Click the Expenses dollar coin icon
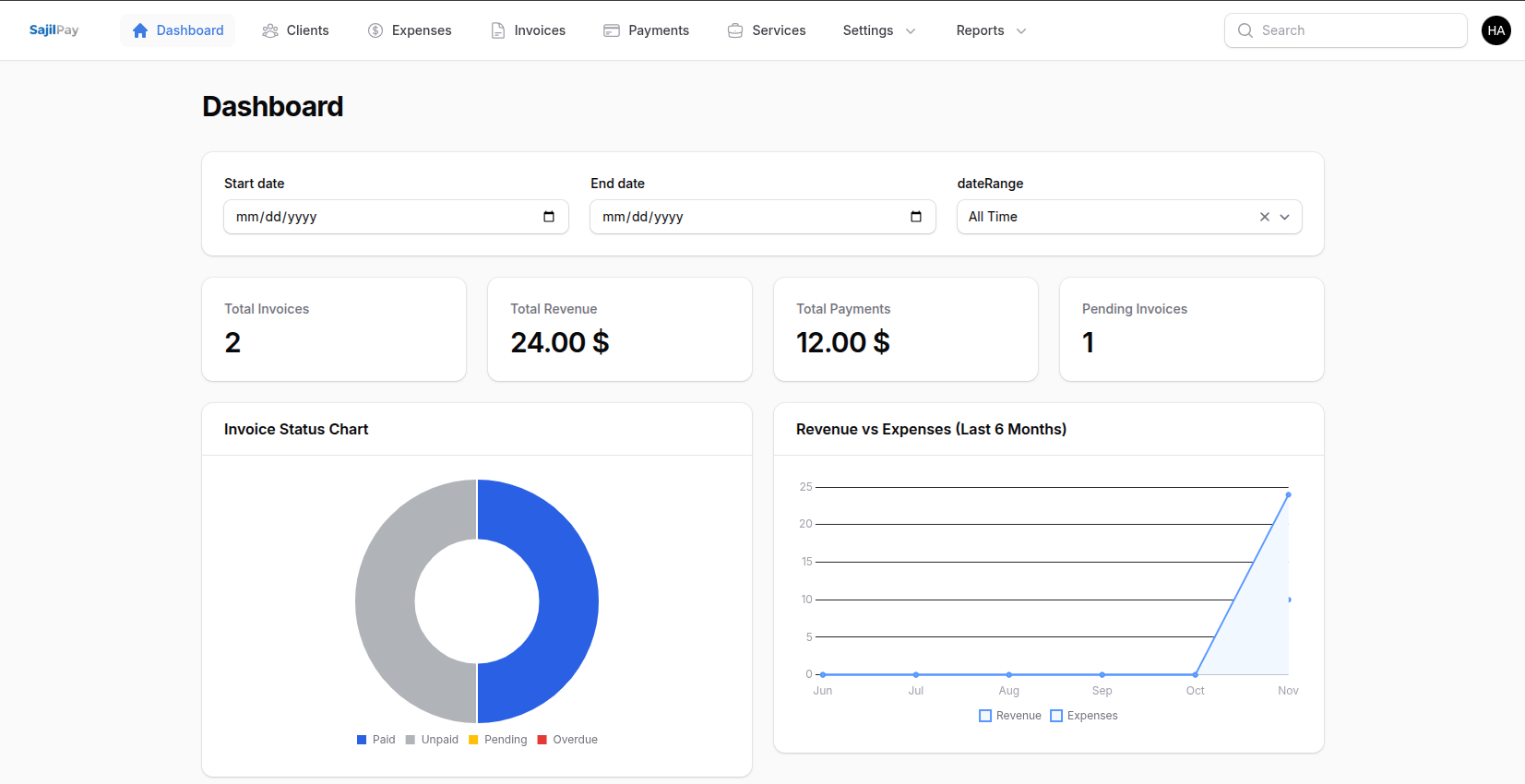1525x784 pixels. coord(375,30)
